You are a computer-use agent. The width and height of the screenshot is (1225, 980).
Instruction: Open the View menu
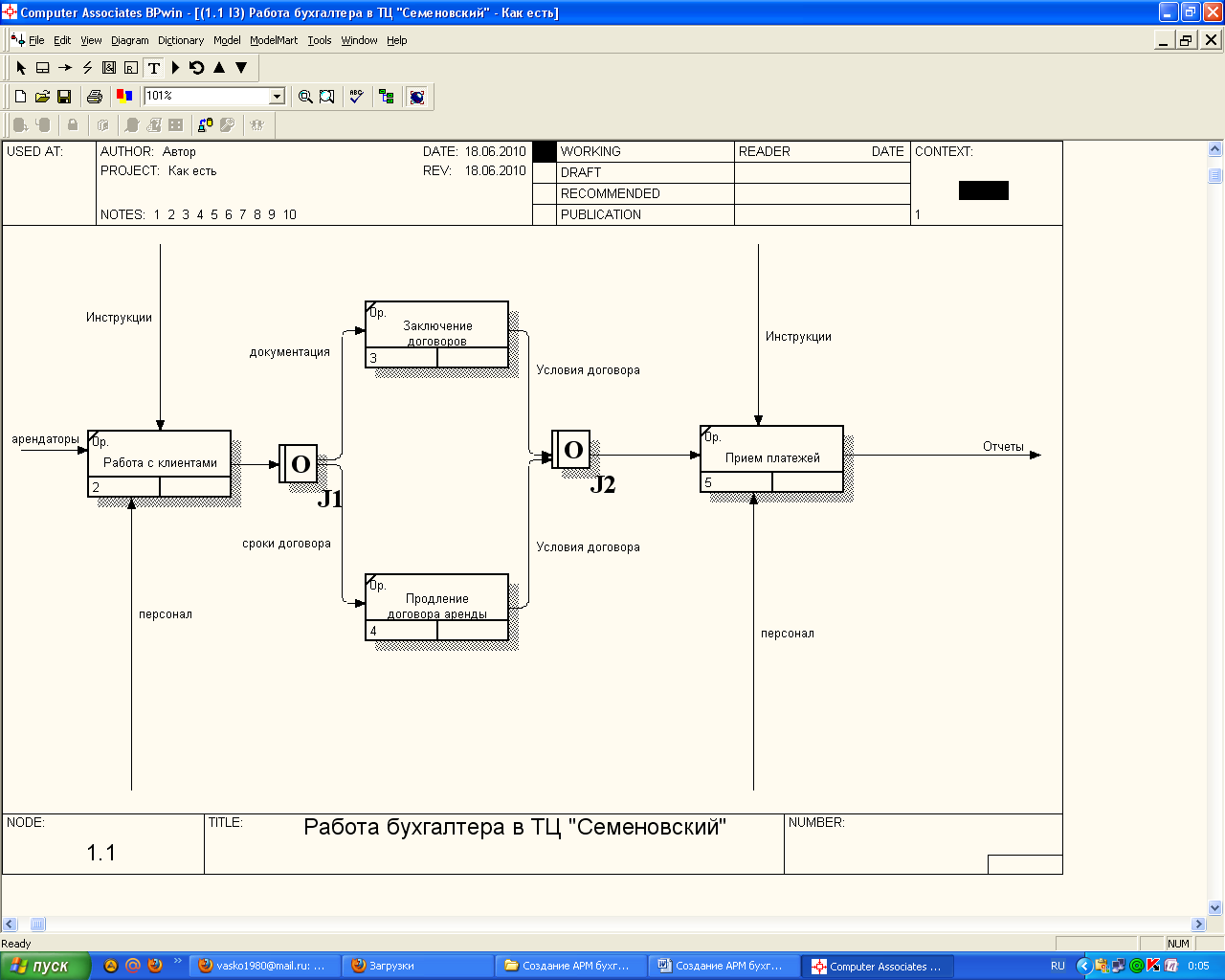click(91, 40)
